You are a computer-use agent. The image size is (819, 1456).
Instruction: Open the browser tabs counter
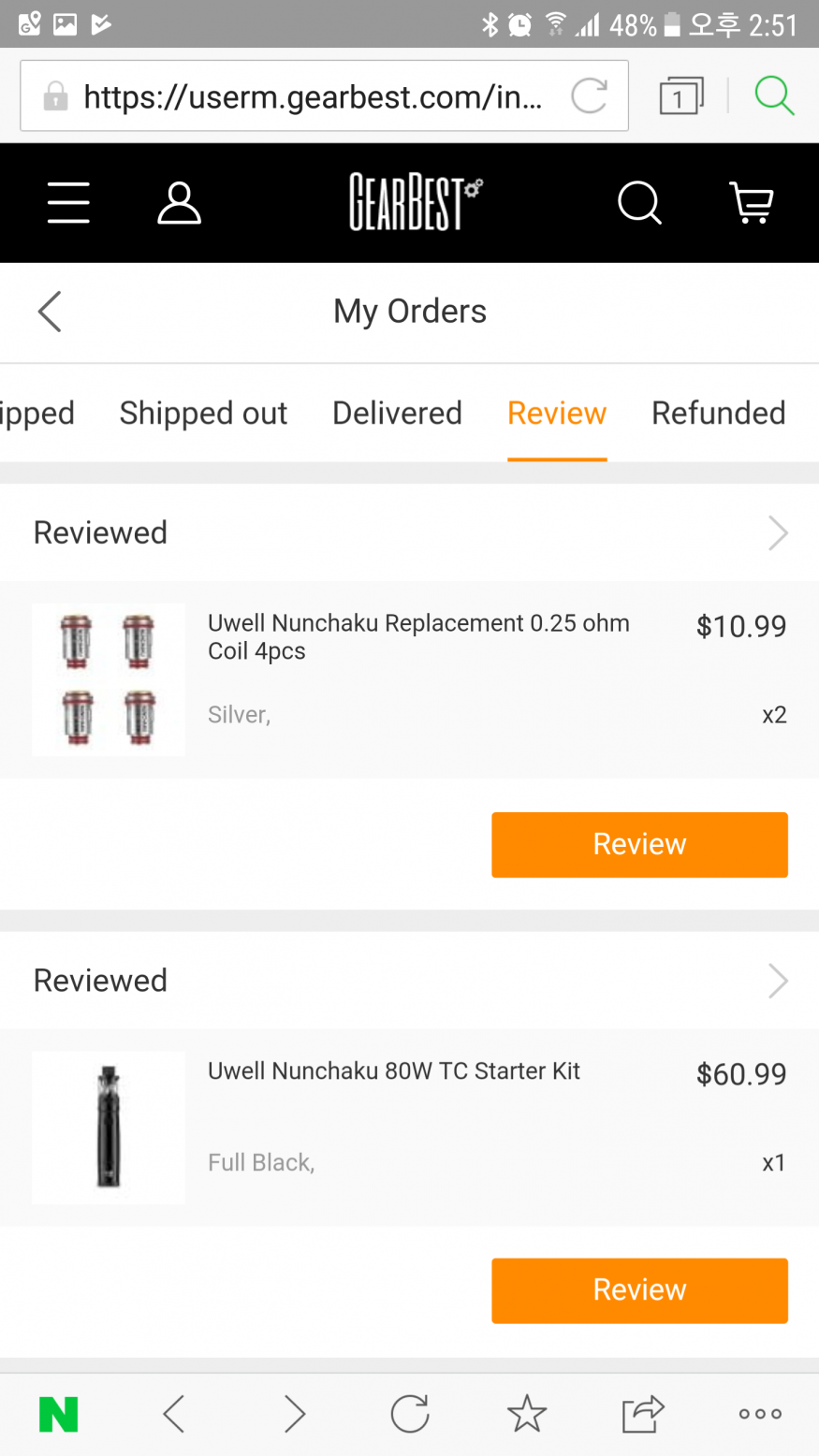pyautogui.click(x=680, y=96)
